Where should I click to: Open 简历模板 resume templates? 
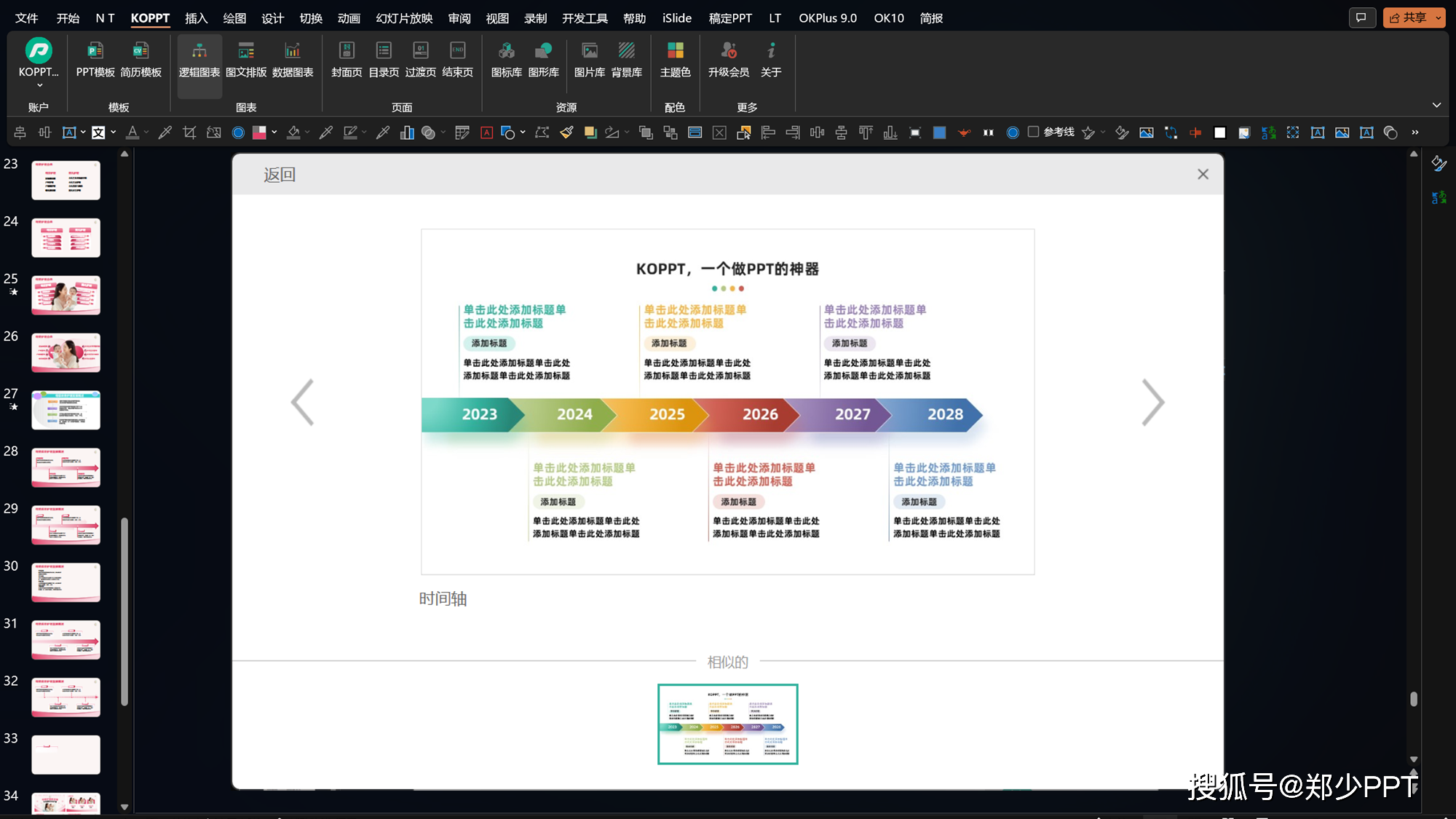click(141, 58)
